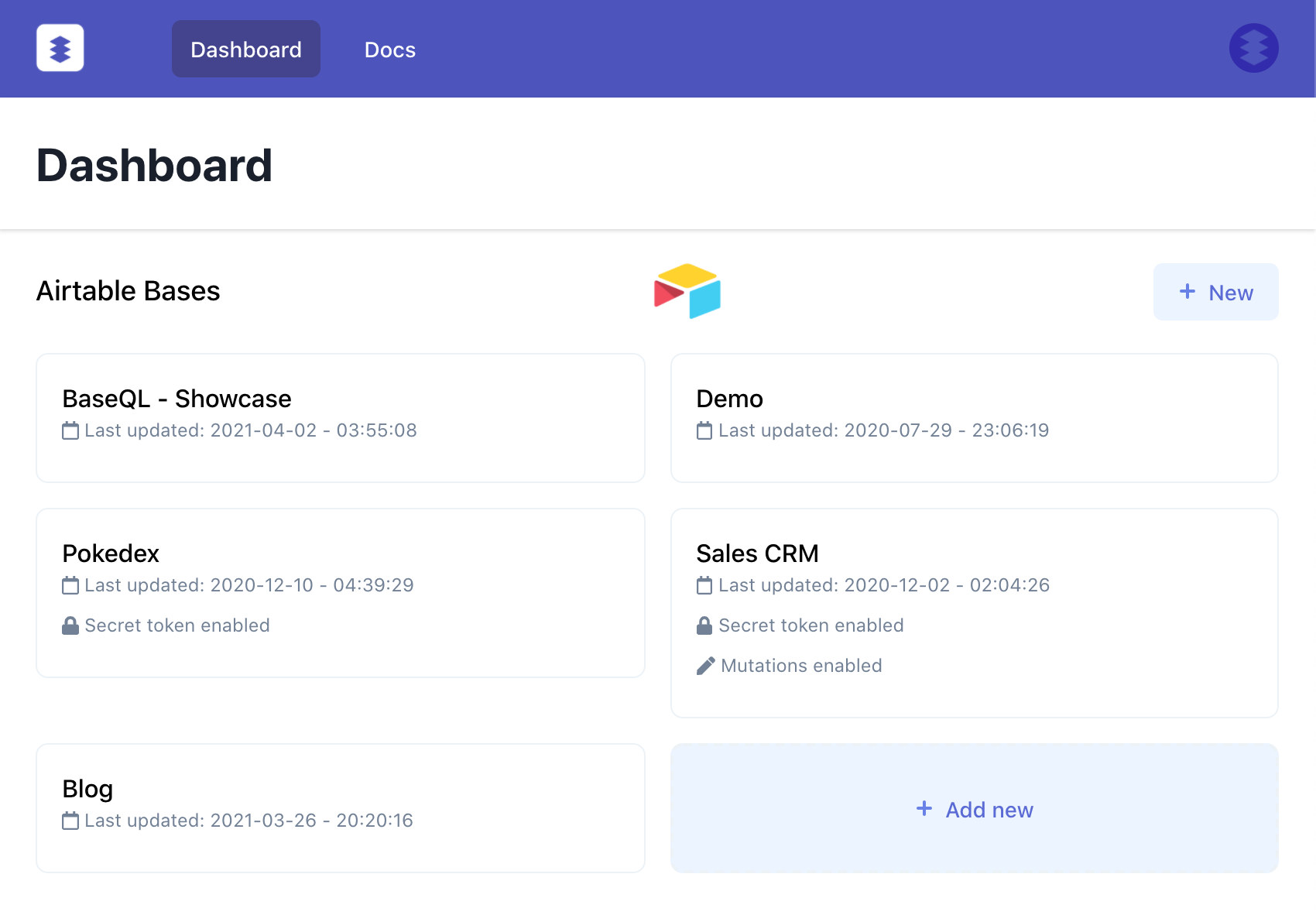Viewport: 1316px width, 915px height.
Task: Click the plus icon inside the New button
Action: tap(1186, 292)
